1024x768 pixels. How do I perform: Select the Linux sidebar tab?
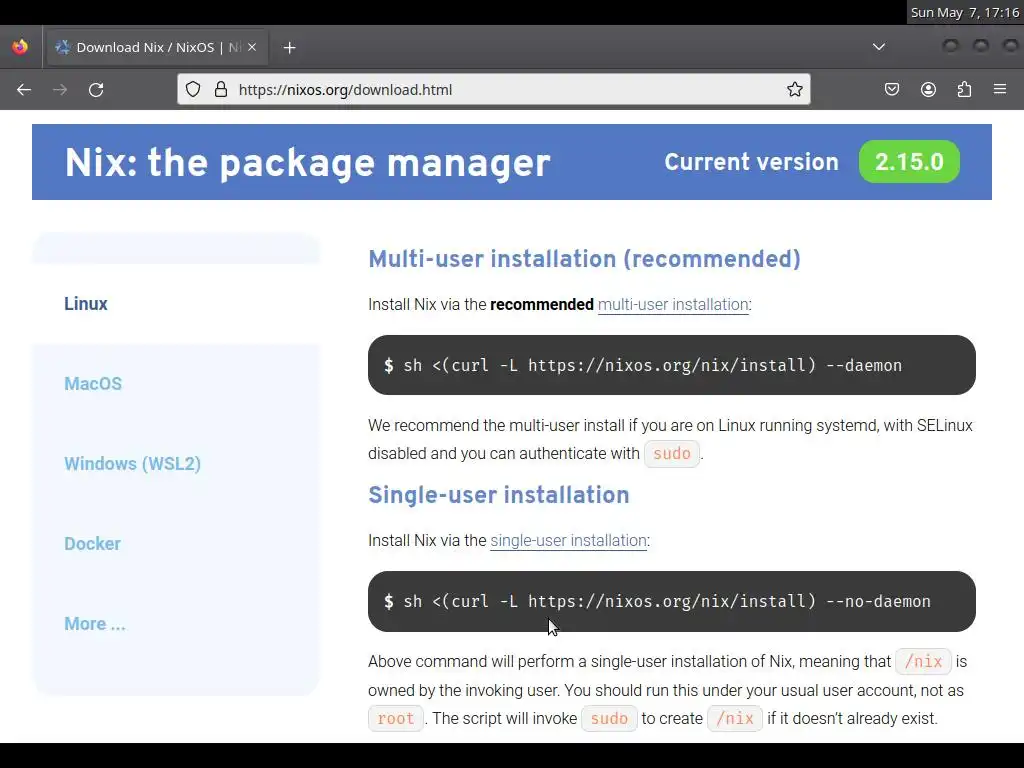86,304
